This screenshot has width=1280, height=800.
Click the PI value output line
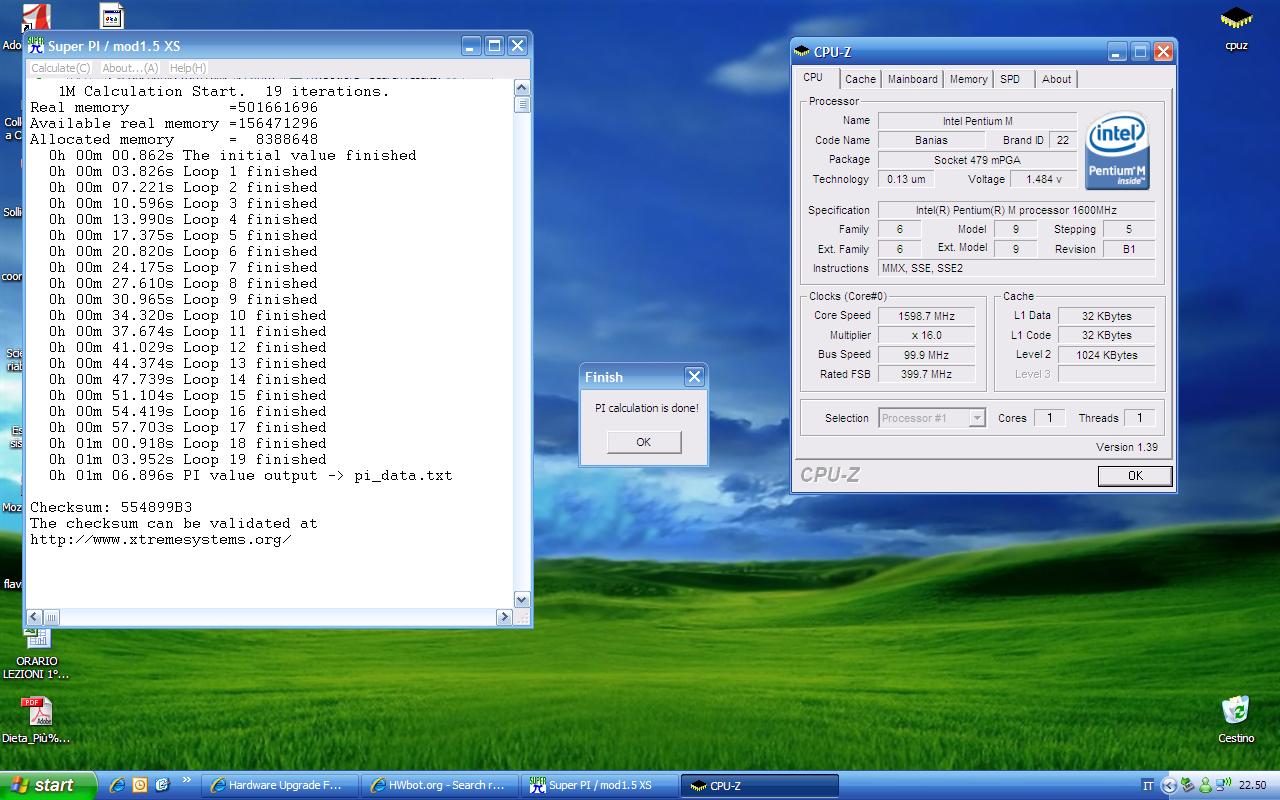point(250,475)
